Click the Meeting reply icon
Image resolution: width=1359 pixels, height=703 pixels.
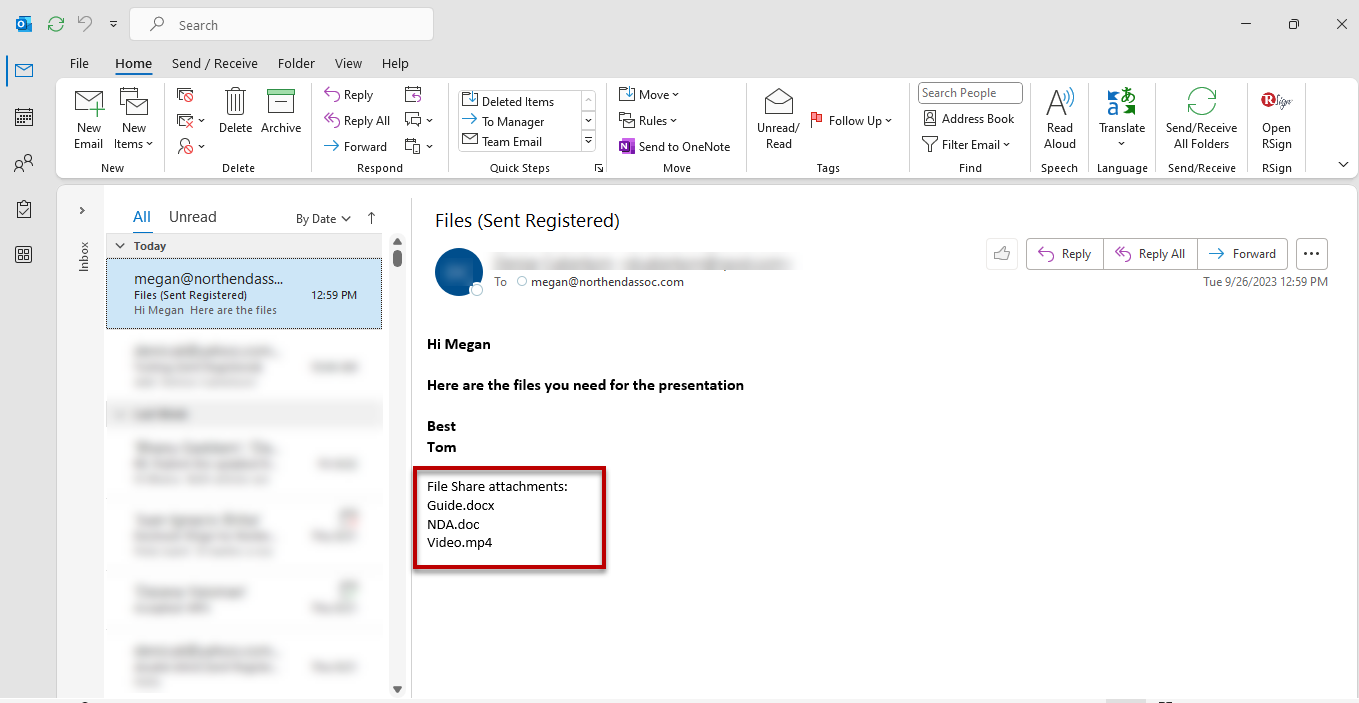pyautogui.click(x=413, y=94)
